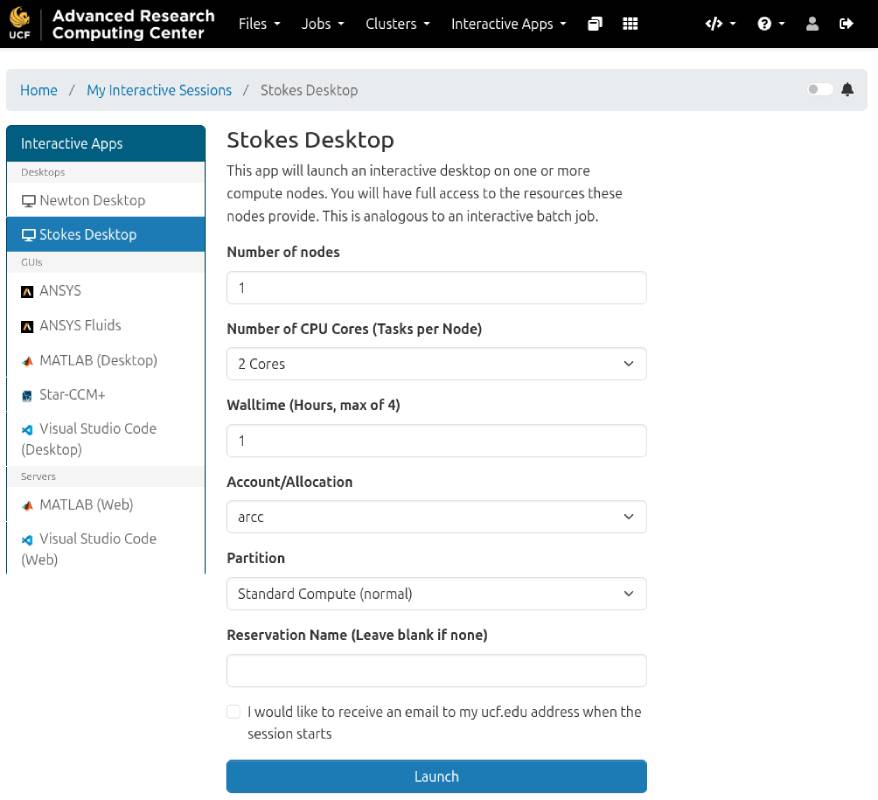Viewport: 878px width, 800px height.
Task: Select Newton Desktop in the sidebar
Action: (x=106, y=200)
